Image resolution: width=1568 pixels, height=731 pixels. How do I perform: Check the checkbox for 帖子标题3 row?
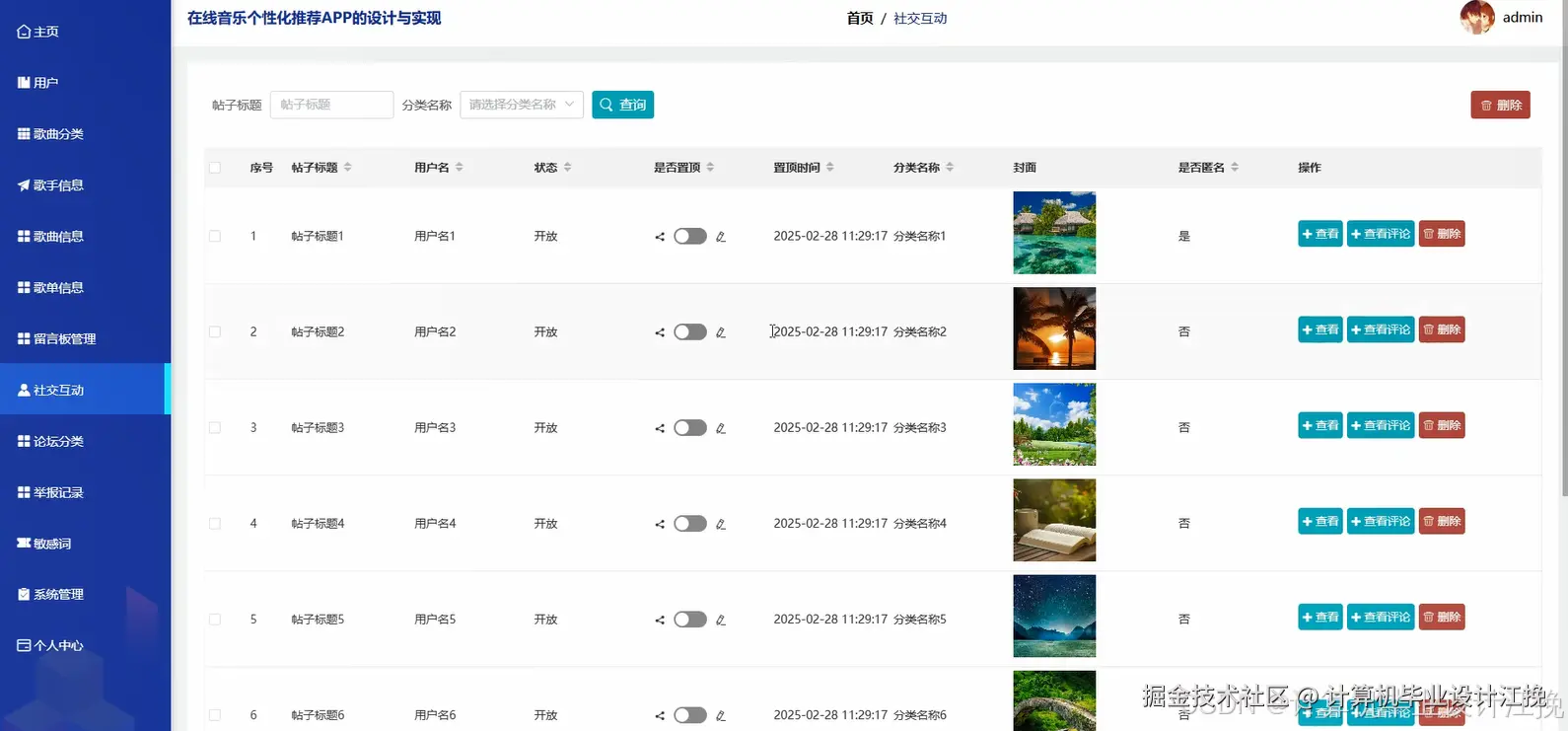[215, 427]
